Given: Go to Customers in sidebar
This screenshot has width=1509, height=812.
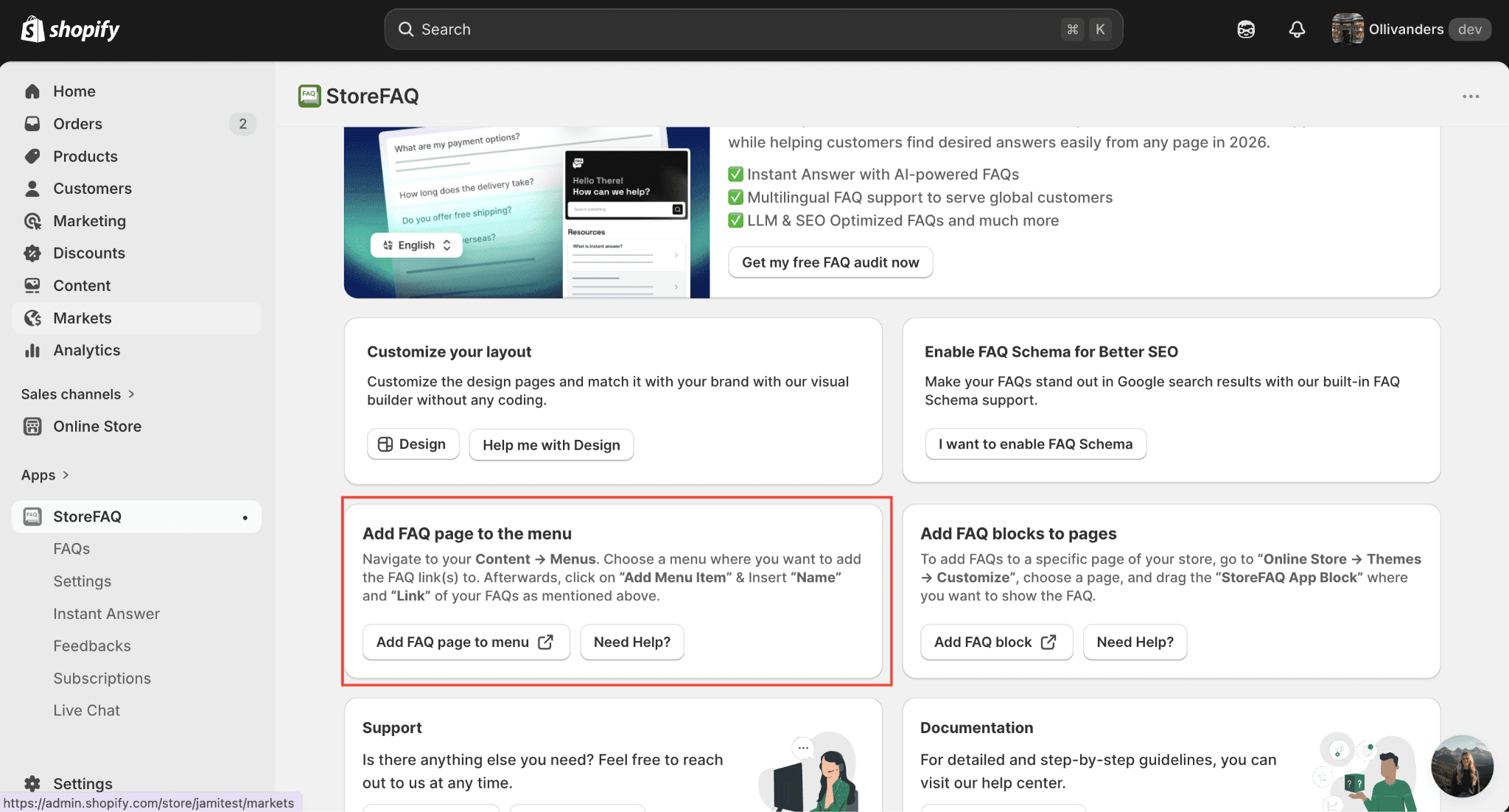Looking at the screenshot, I should [136, 189].
